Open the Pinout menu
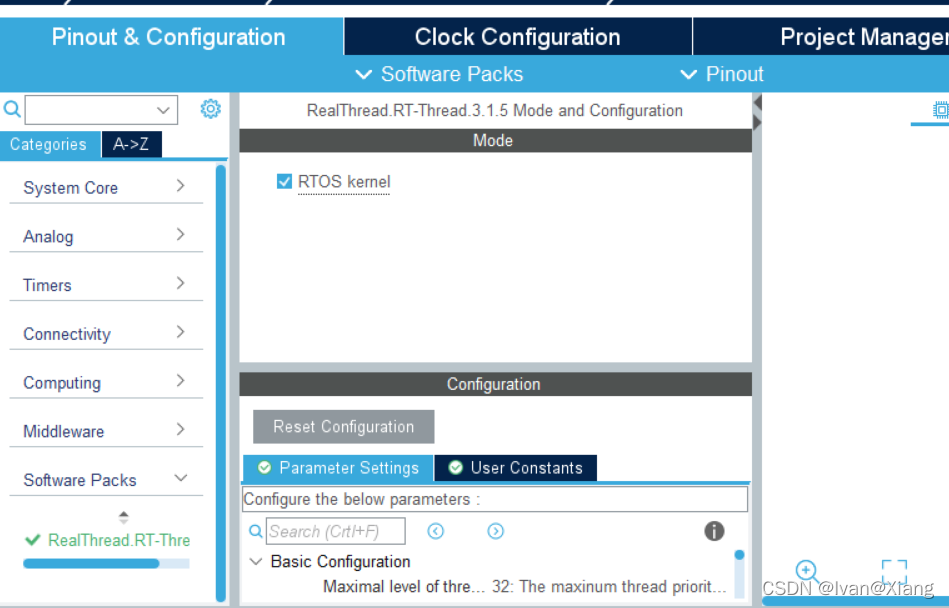This screenshot has width=949, height=608. coord(722,74)
